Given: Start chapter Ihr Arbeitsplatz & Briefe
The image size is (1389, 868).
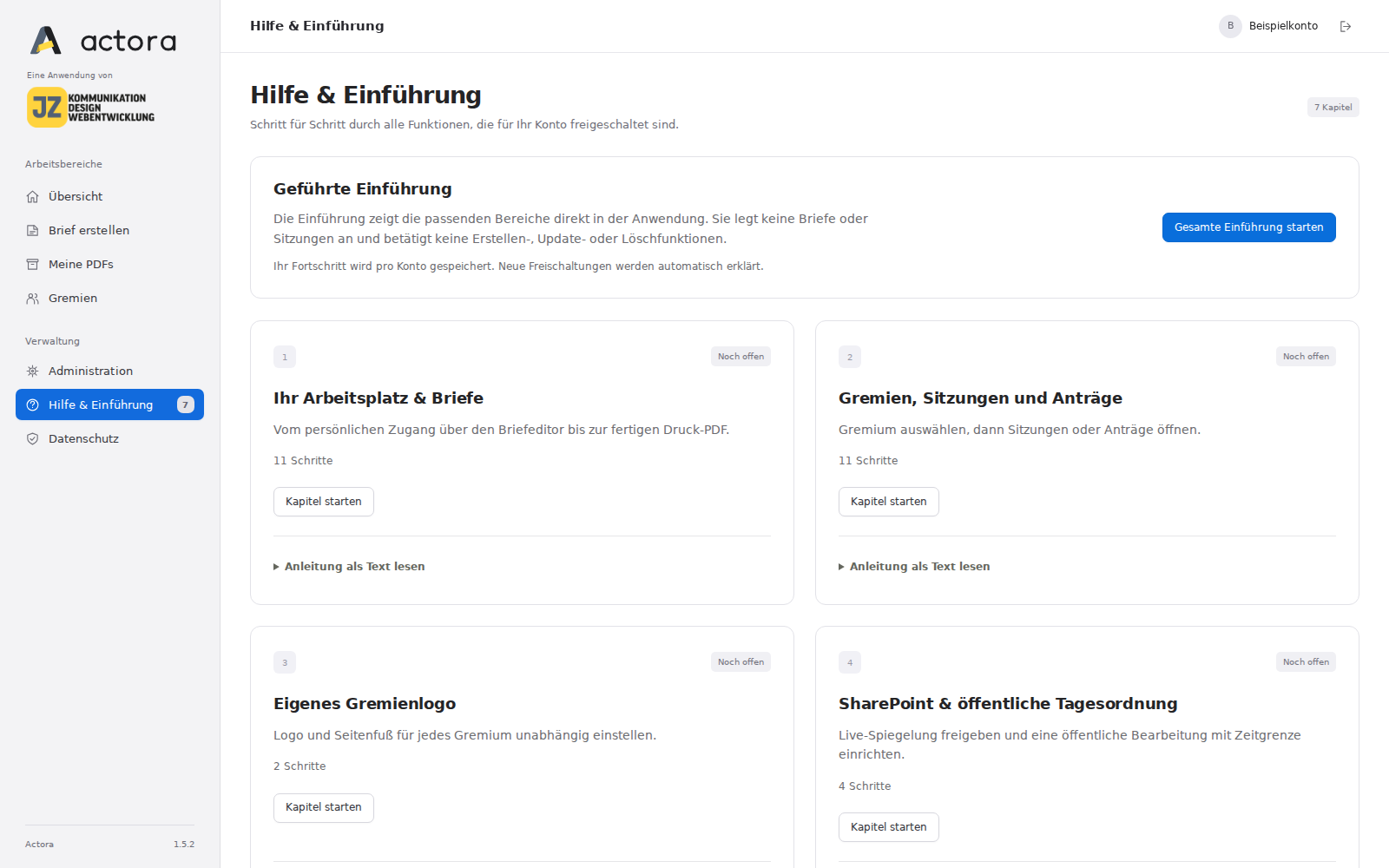Looking at the screenshot, I should pos(324,502).
